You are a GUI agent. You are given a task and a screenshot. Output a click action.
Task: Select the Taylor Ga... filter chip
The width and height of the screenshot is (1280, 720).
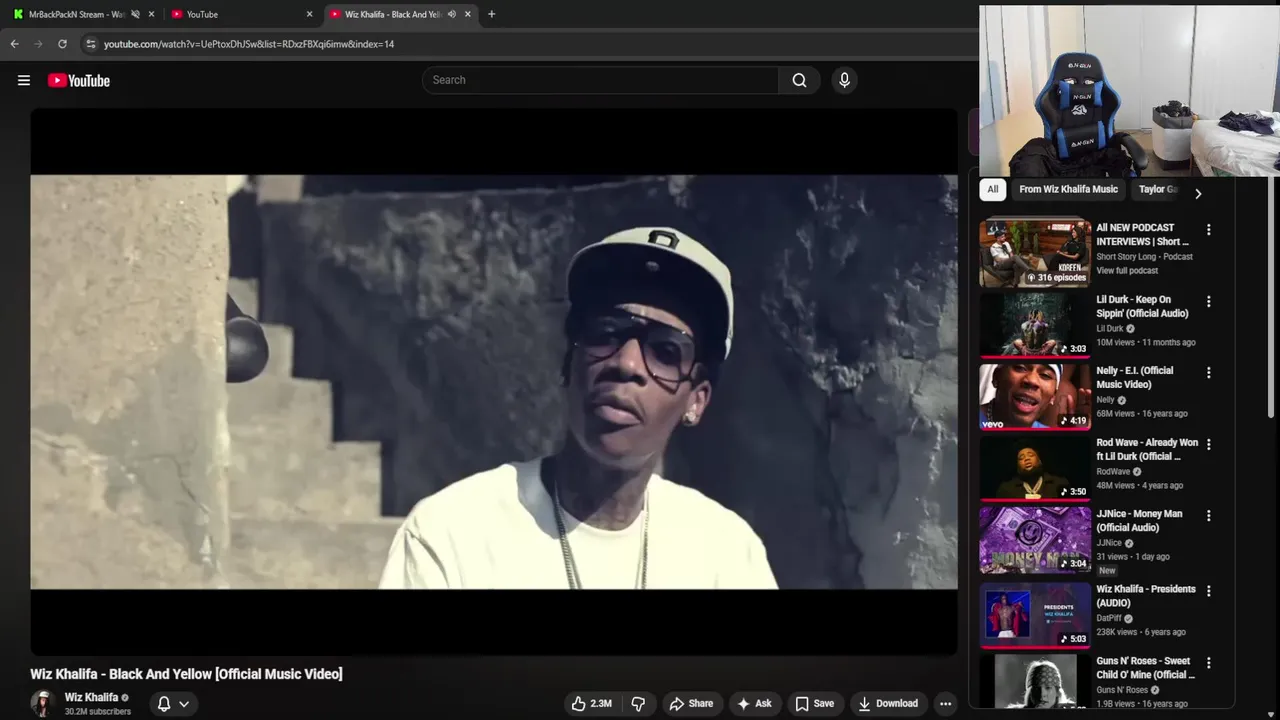pos(1159,189)
